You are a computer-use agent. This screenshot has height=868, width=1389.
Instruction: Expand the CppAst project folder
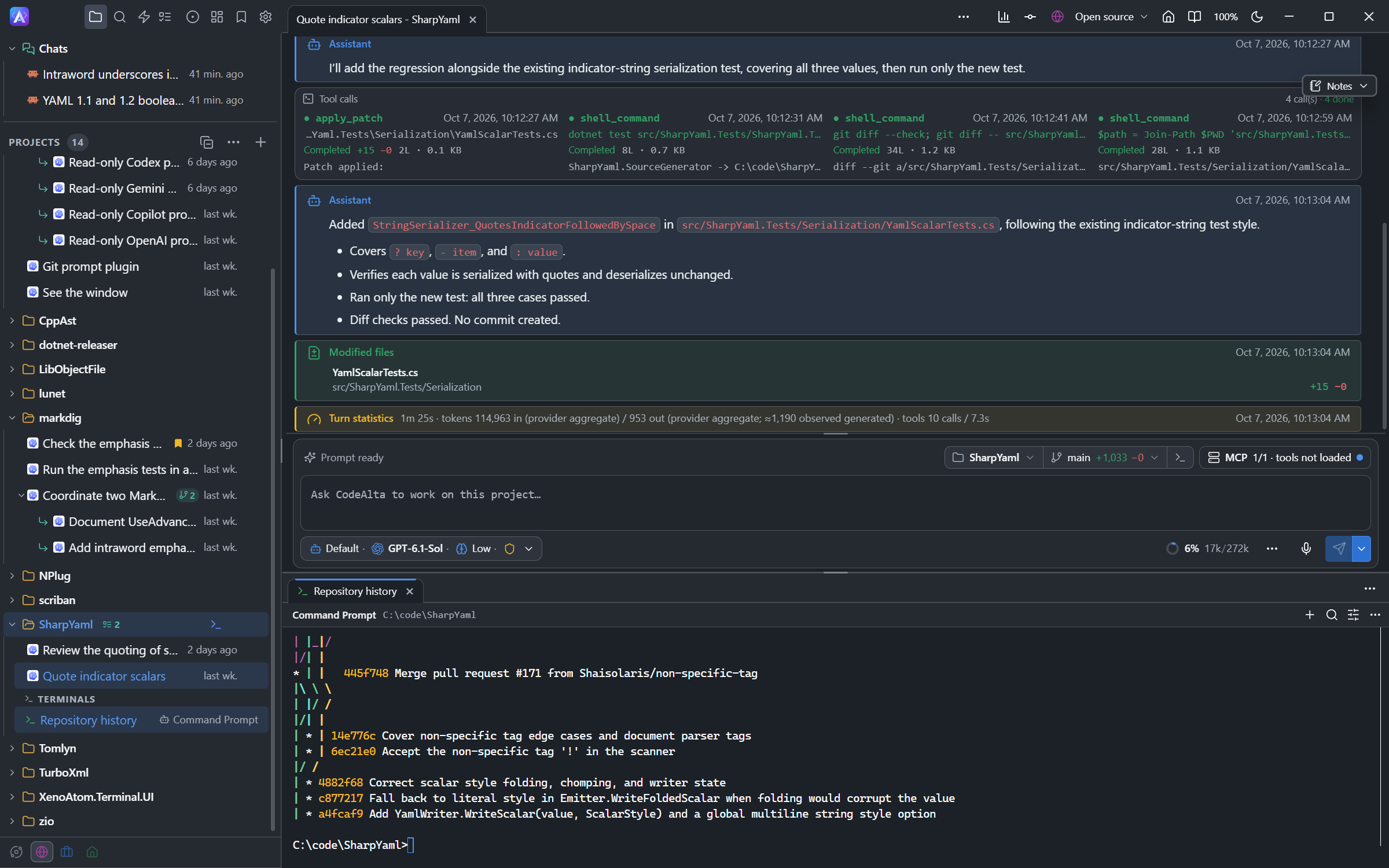coord(12,321)
